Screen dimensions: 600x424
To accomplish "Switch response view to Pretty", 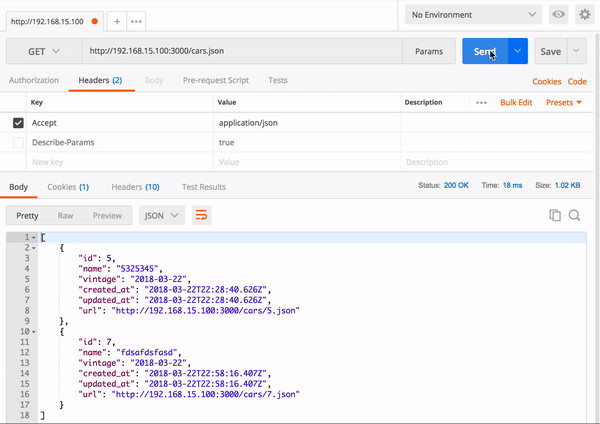I will 27,215.
